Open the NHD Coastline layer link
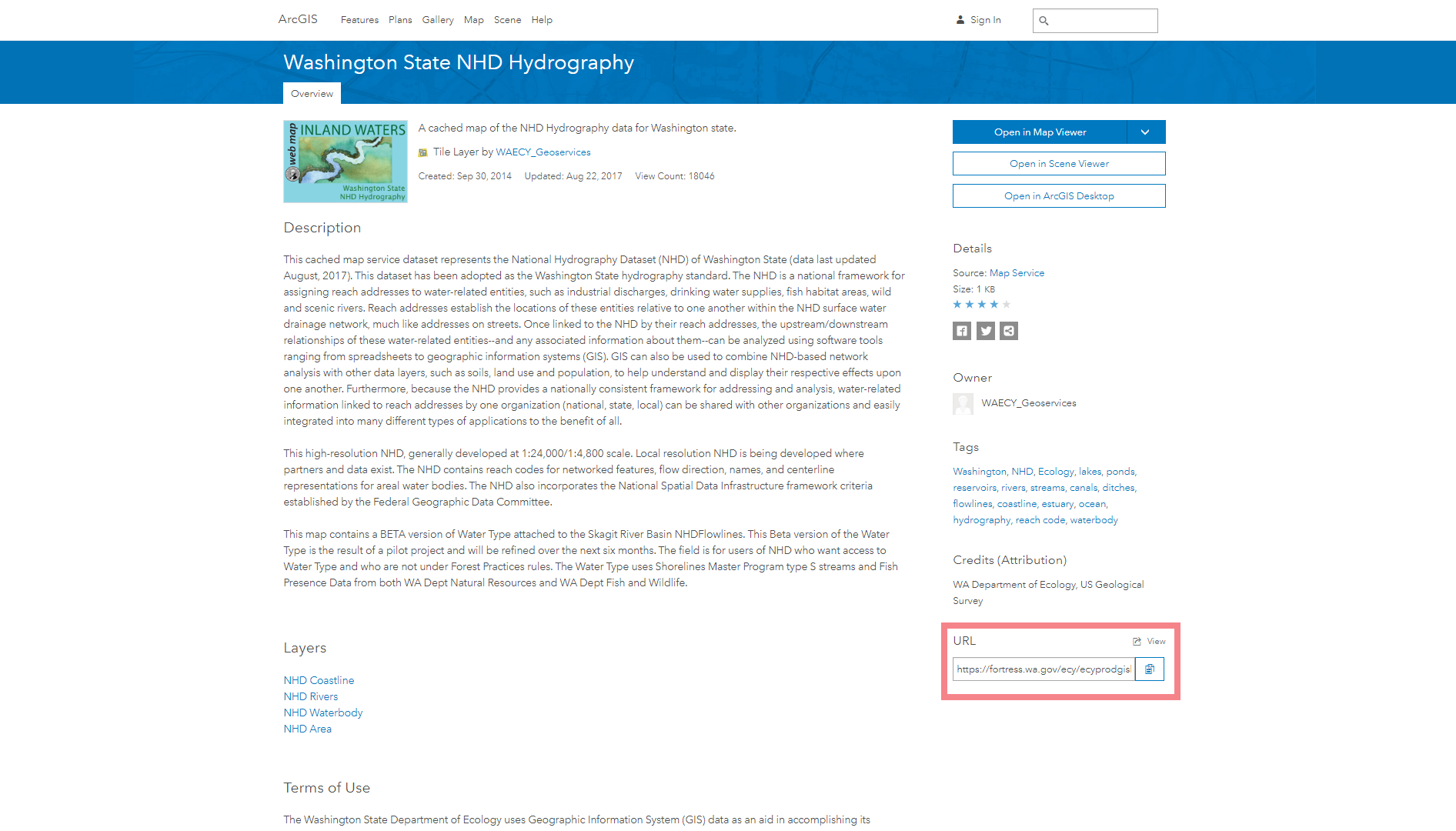This screenshot has width=1456, height=831. tap(319, 681)
